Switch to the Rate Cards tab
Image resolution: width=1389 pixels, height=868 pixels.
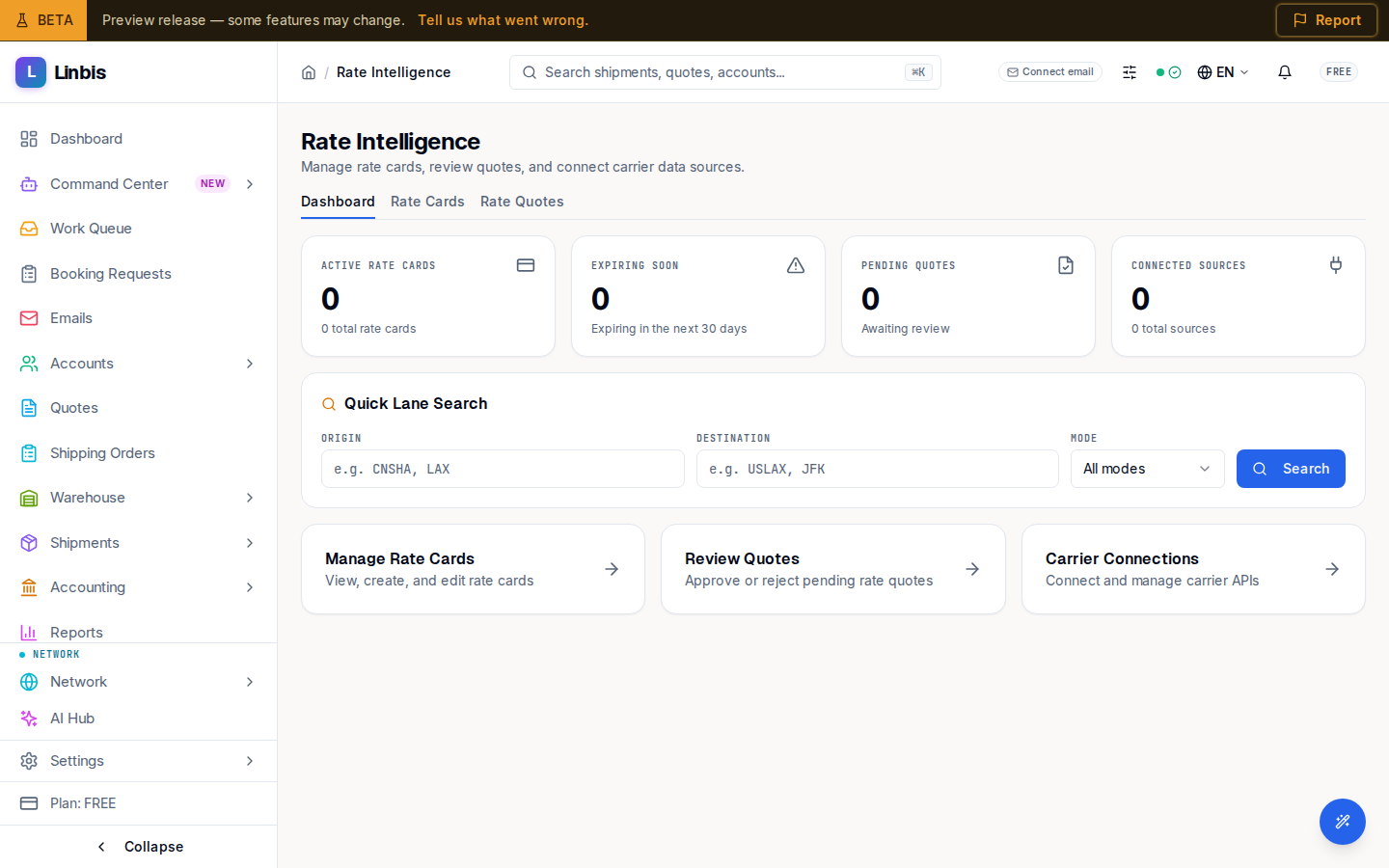pos(427,202)
